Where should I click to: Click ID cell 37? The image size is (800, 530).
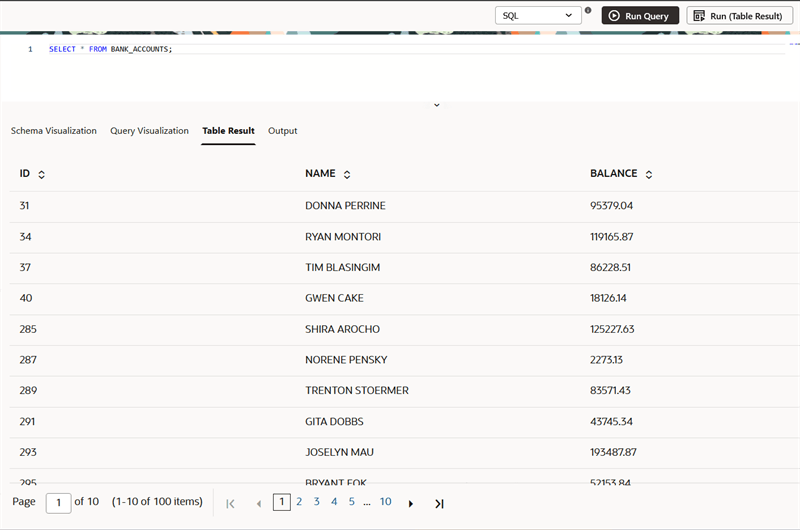[x=25, y=267]
